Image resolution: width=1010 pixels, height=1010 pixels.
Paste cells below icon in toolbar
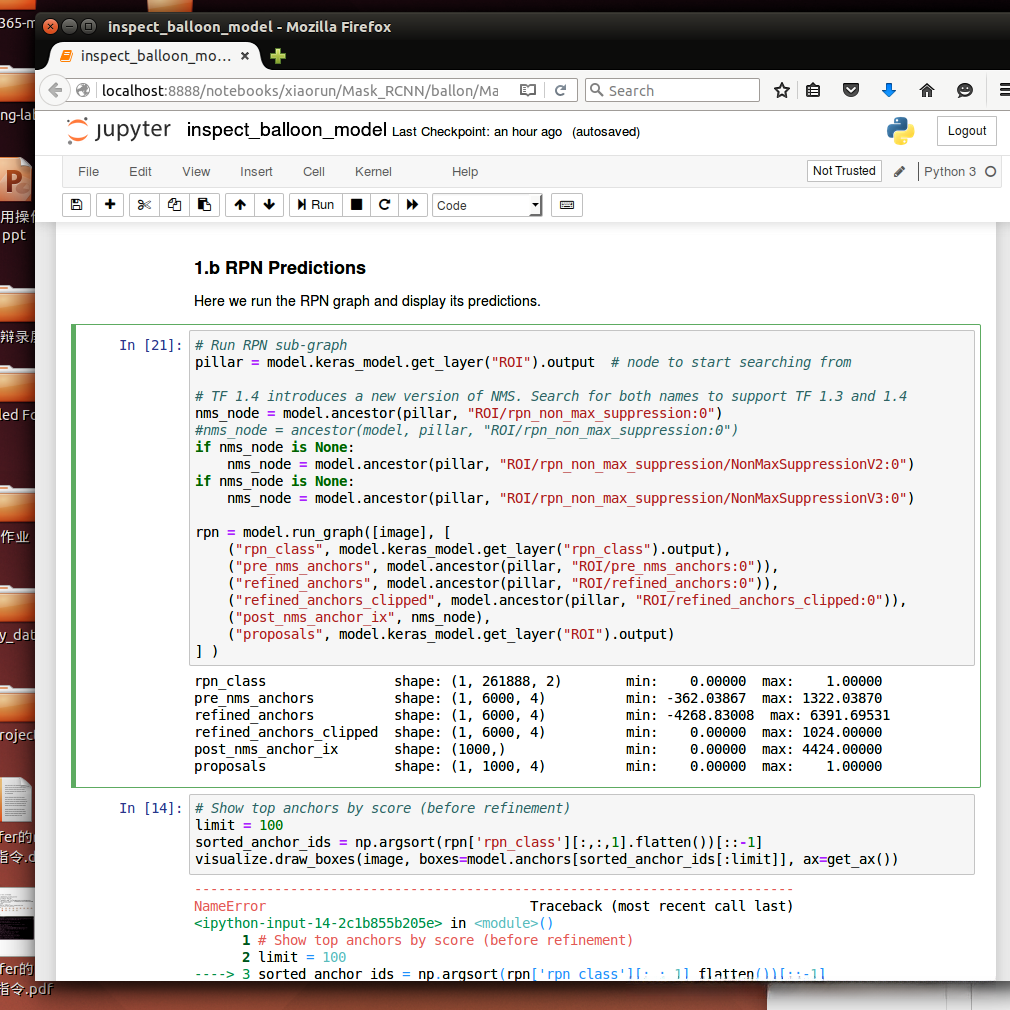tap(204, 205)
